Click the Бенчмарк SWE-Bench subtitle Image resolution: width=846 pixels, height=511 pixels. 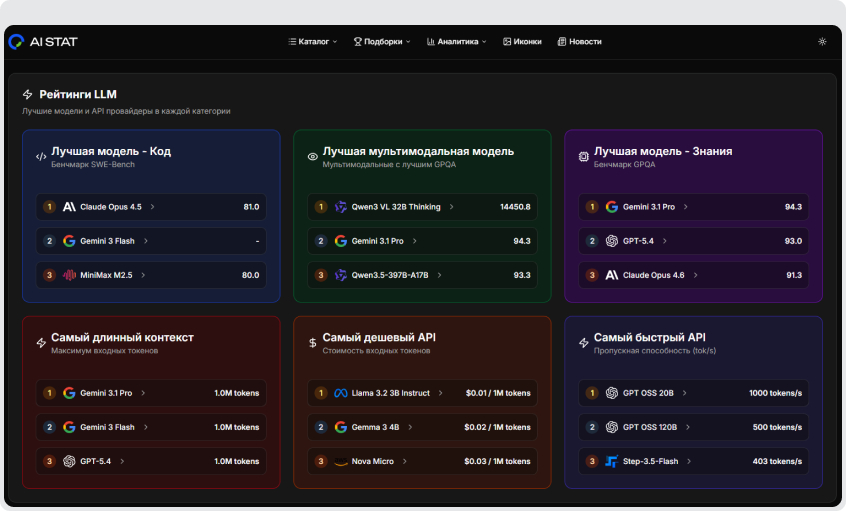point(93,165)
